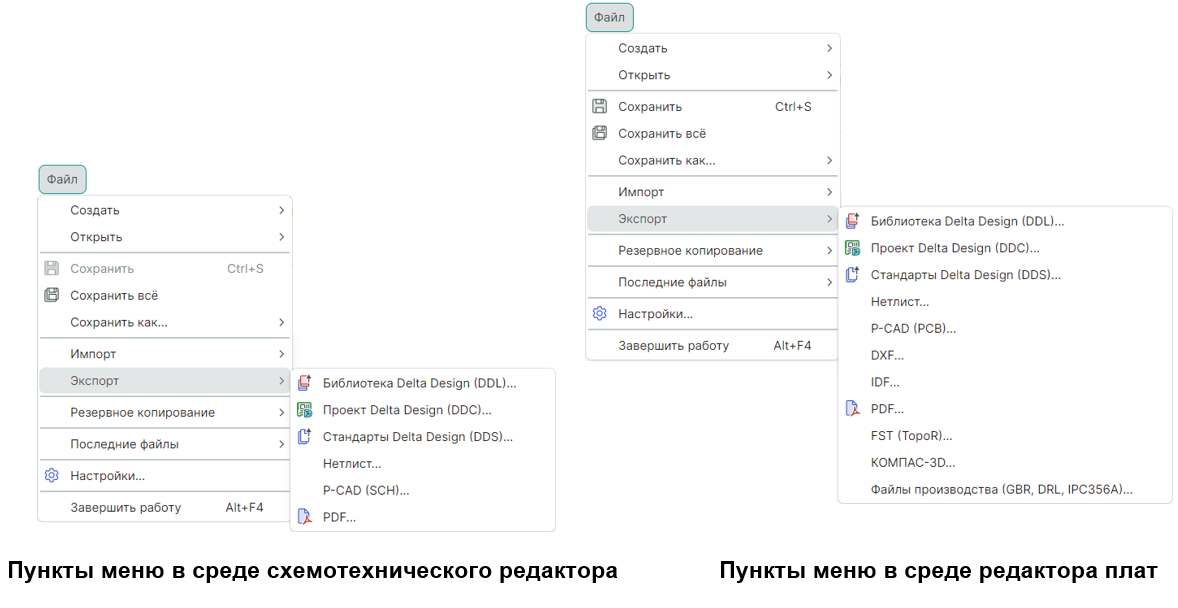1178x608 pixels.
Task: Choose DXF... export option
Action: (x=1005, y=355)
